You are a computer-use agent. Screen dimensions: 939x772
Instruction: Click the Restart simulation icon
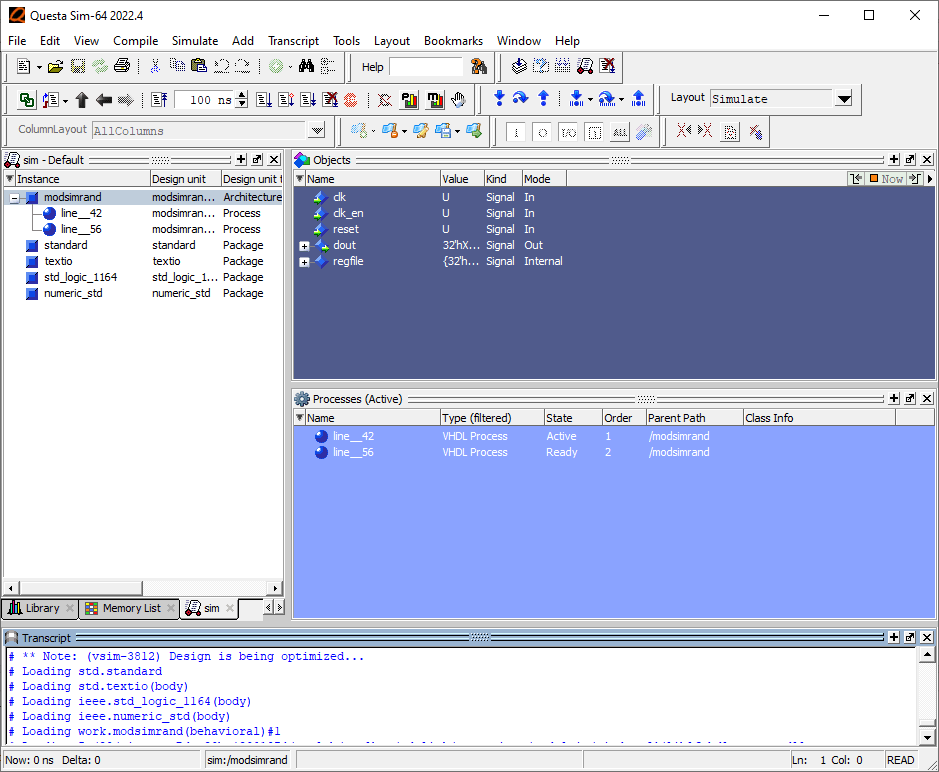point(159,100)
